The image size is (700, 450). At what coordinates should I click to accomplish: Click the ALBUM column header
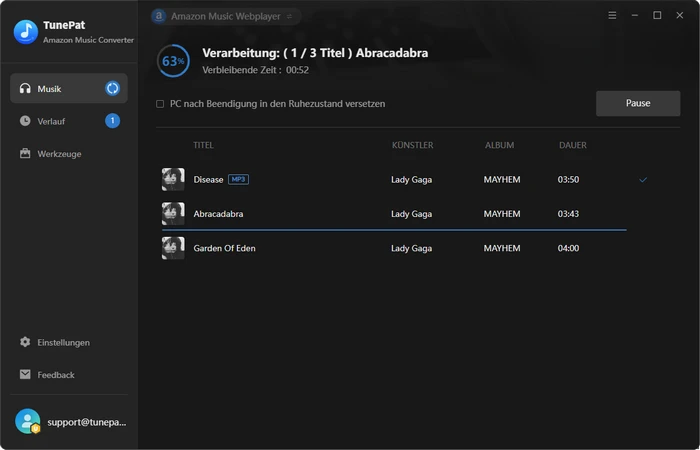[x=500, y=145]
